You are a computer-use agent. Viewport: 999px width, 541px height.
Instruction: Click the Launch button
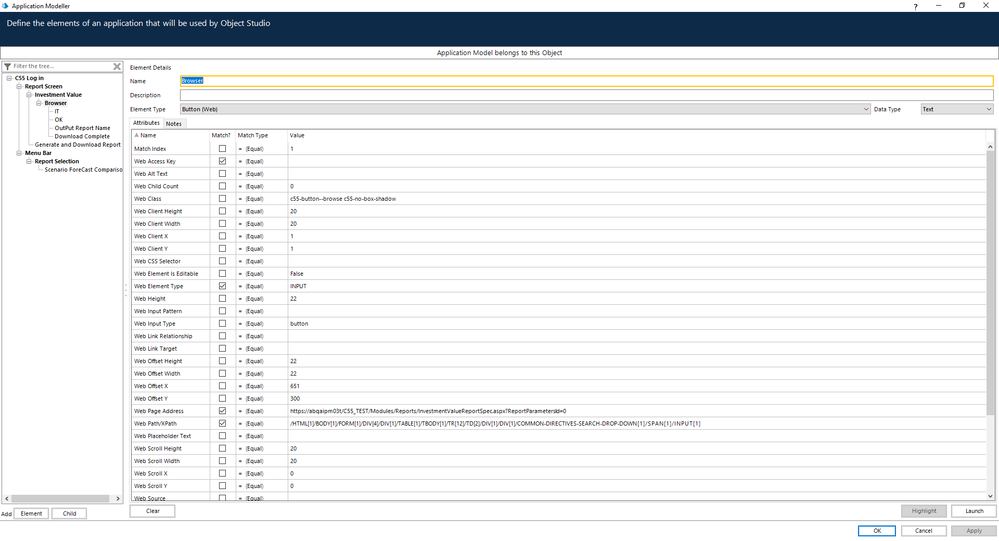[x=974, y=511]
